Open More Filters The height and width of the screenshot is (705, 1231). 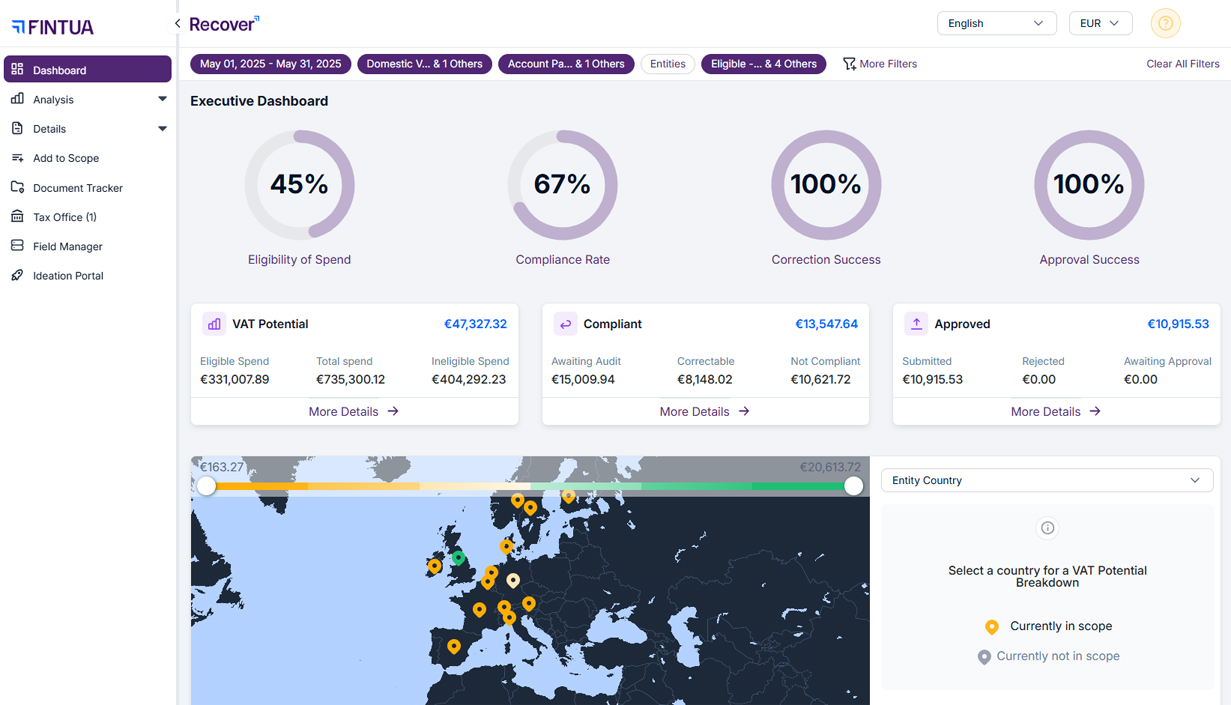point(879,64)
